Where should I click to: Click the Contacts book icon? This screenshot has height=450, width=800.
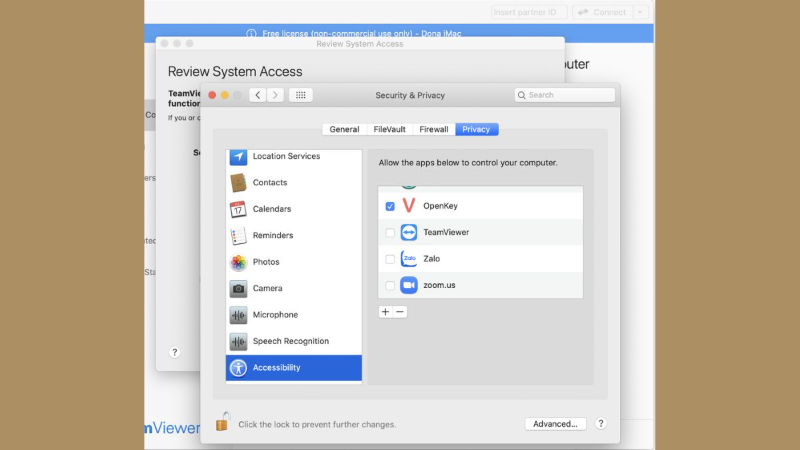[x=238, y=183]
